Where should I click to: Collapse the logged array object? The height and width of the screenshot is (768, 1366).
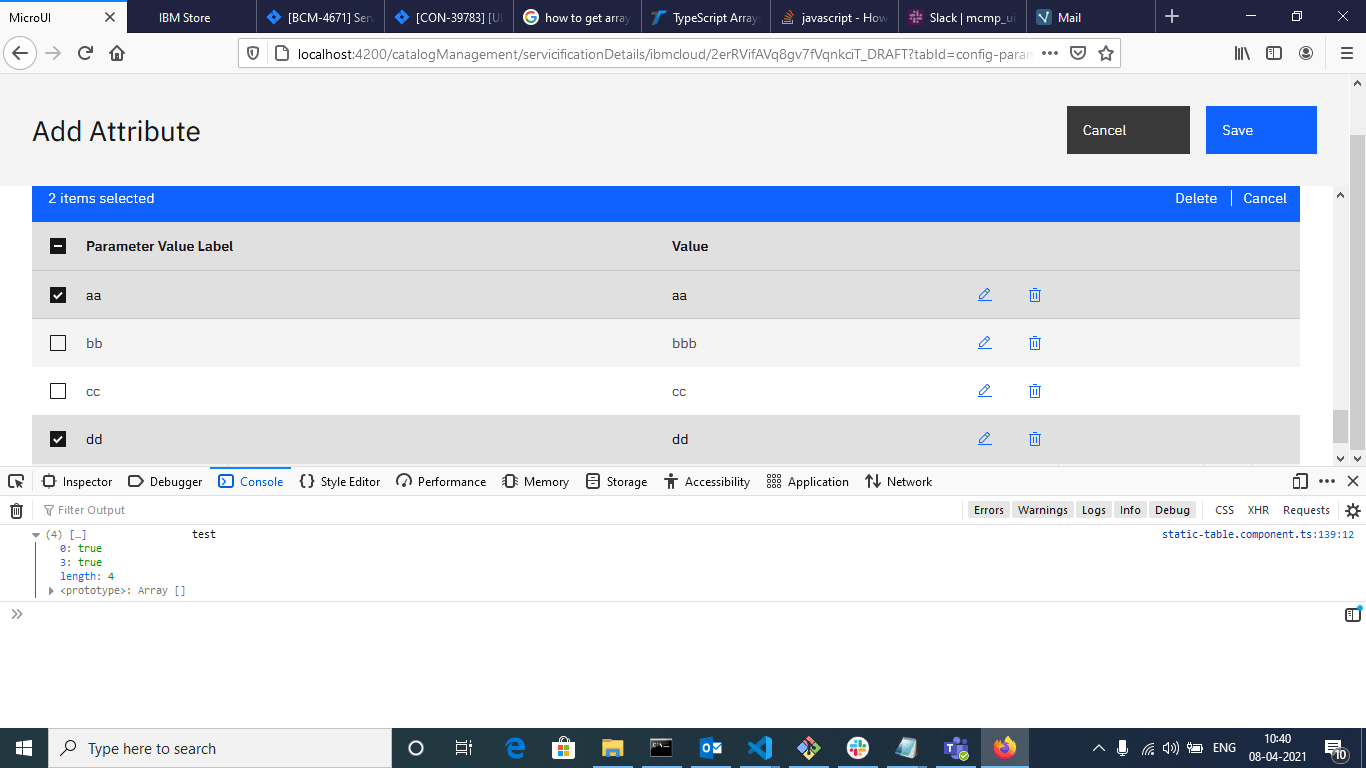tap(36, 535)
